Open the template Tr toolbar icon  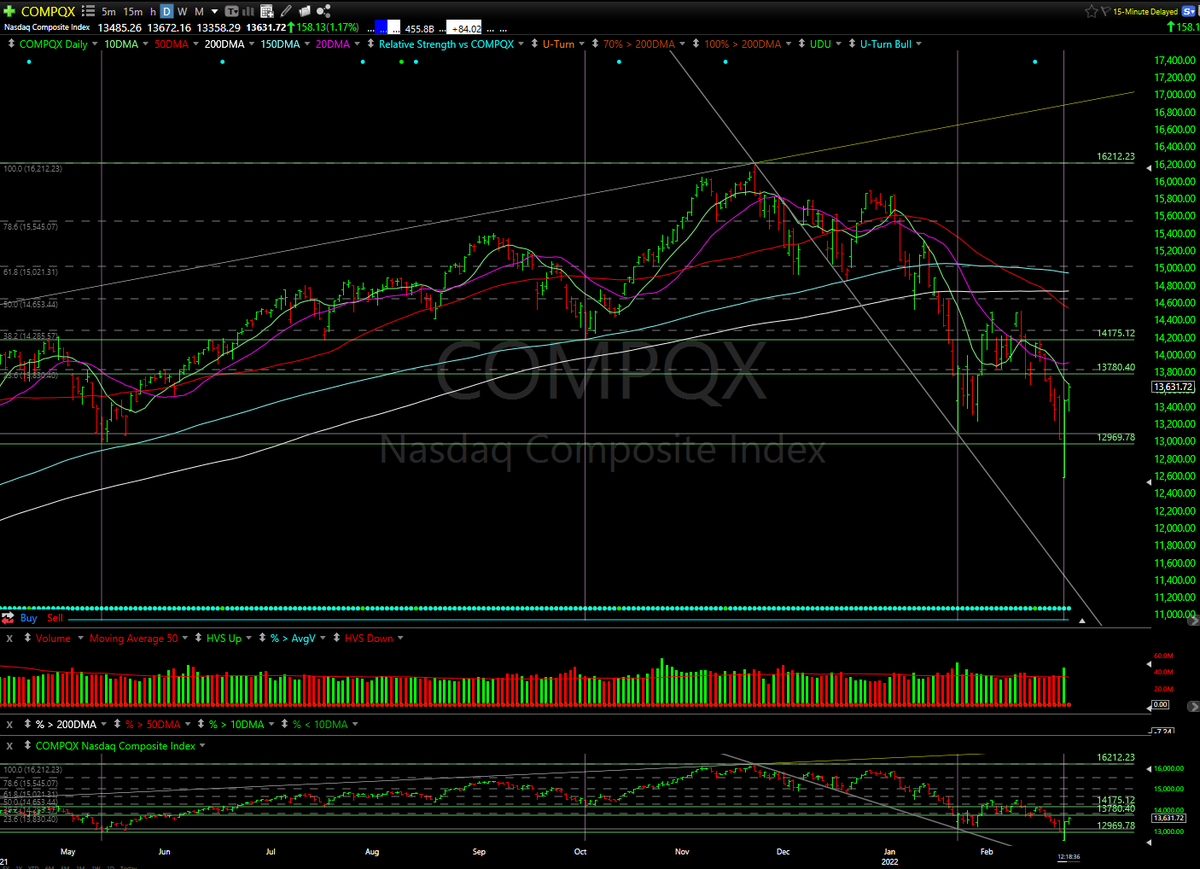pyautogui.click(x=232, y=11)
